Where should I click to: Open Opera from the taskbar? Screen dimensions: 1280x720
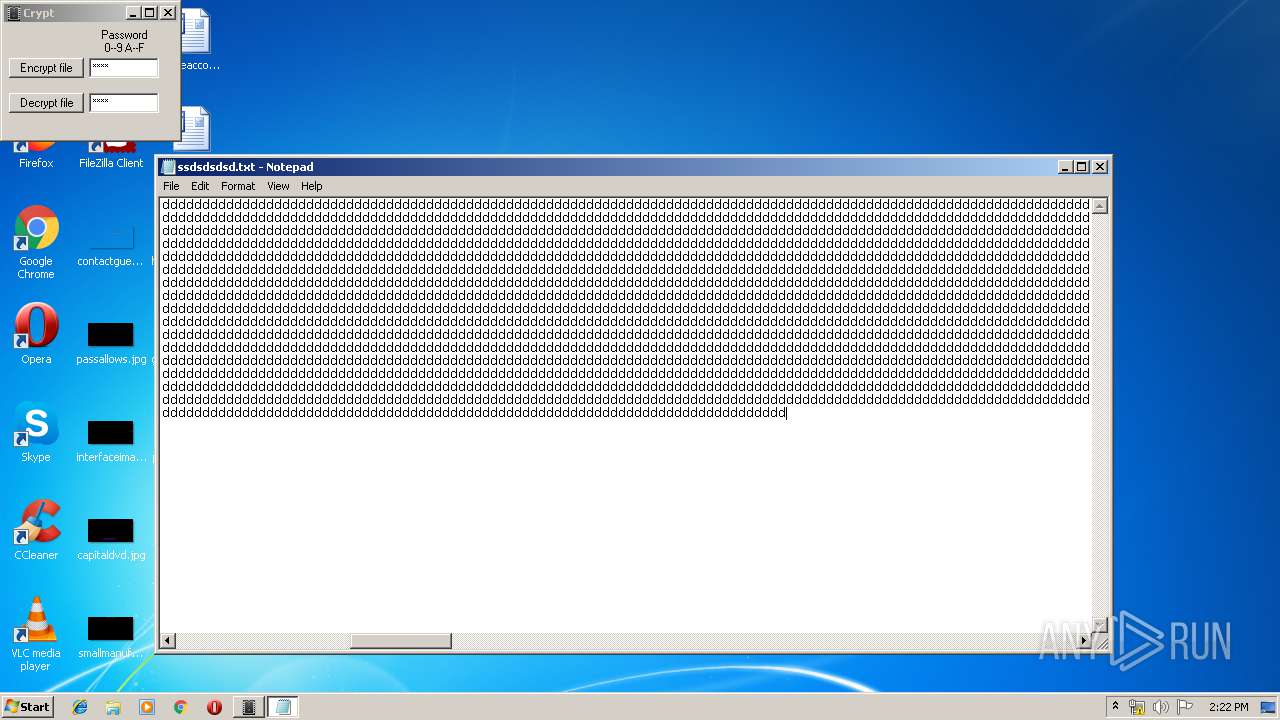pyautogui.click(x=214, y=707)
